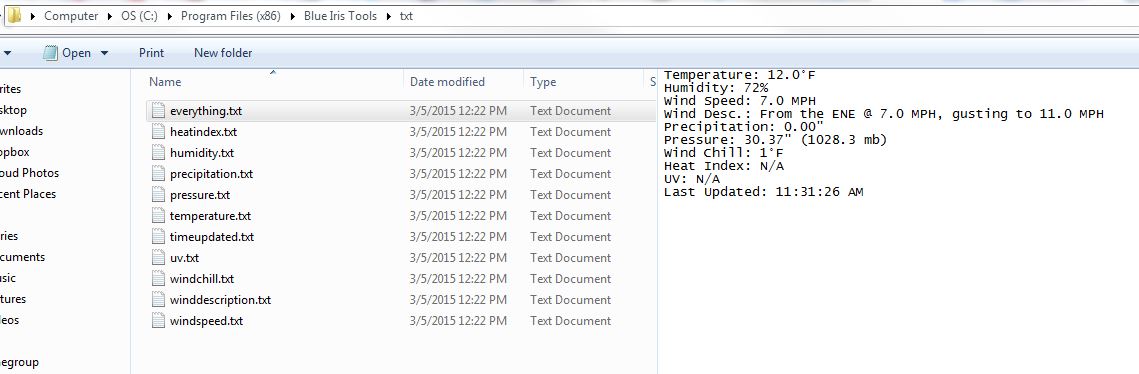Select the everything.txt file name
1139x374 pixels.
tap(206, 111)
